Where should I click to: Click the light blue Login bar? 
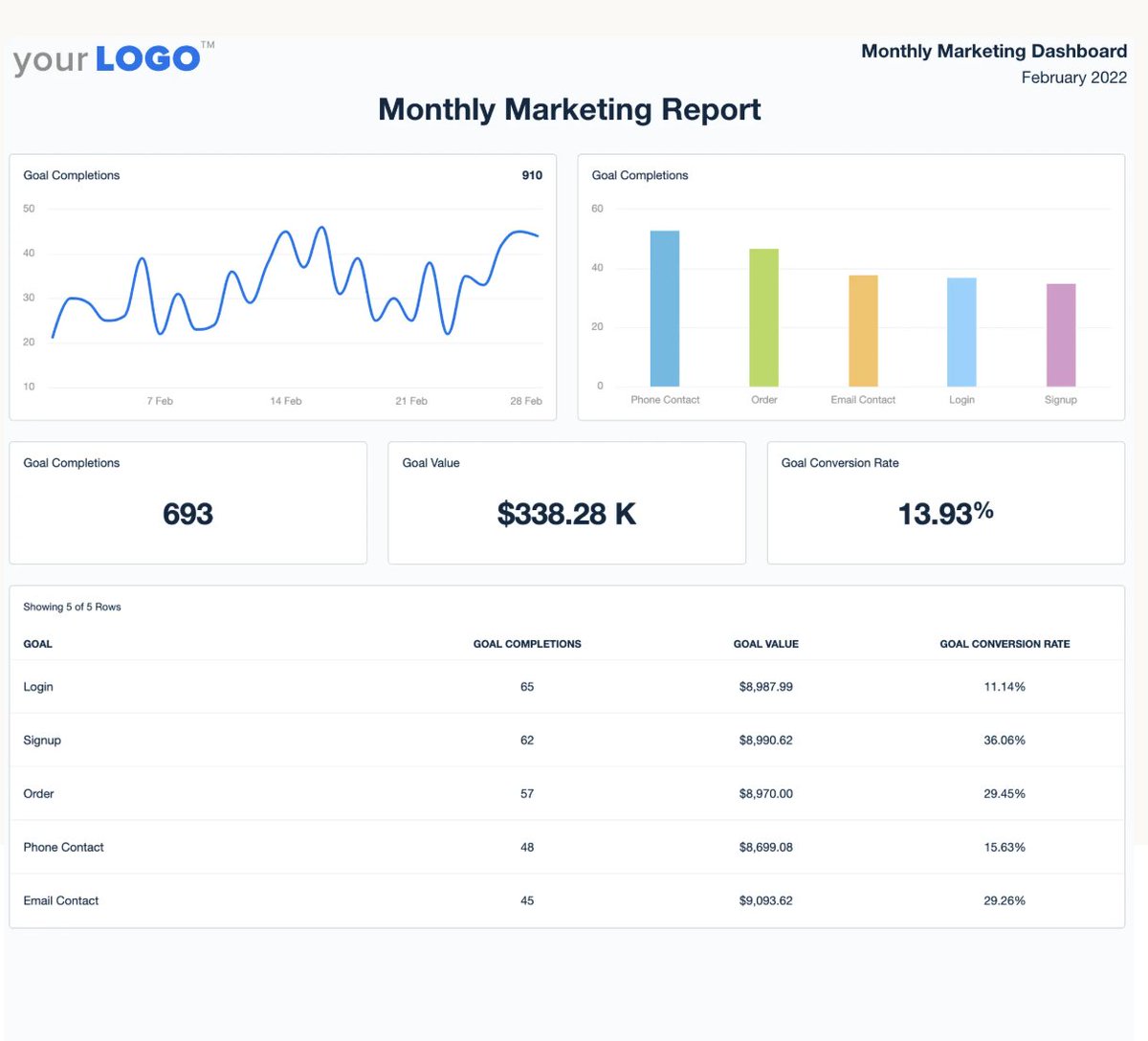pyautogui.click(x=961, y=333)
